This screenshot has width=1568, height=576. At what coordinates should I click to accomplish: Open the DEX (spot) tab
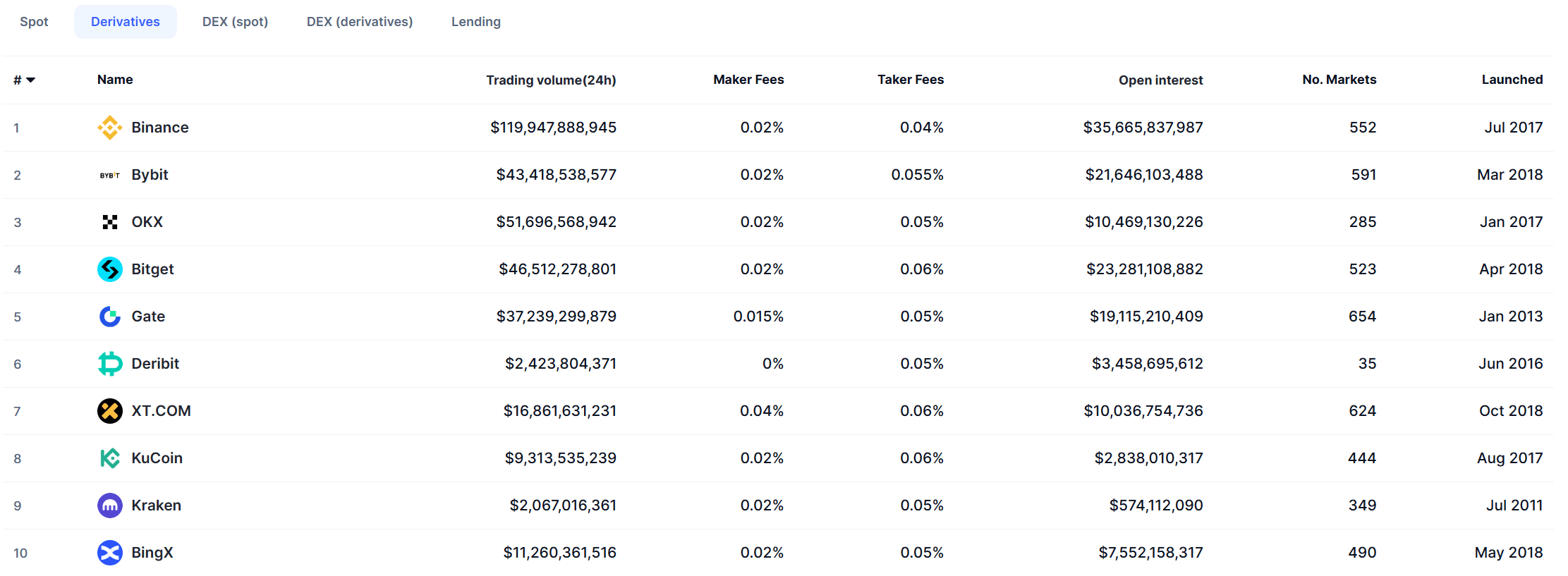(235, 22)
